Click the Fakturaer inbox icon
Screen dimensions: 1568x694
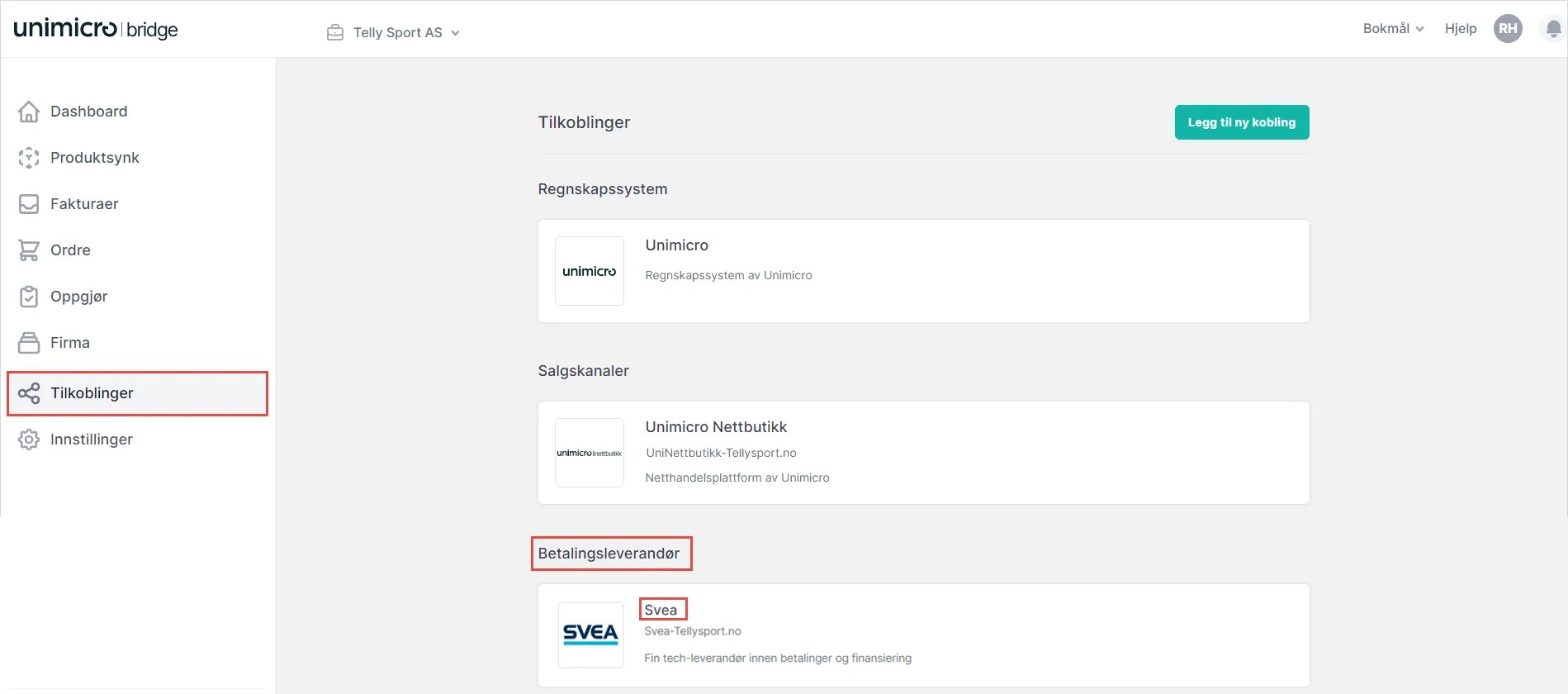coord(29,204)
